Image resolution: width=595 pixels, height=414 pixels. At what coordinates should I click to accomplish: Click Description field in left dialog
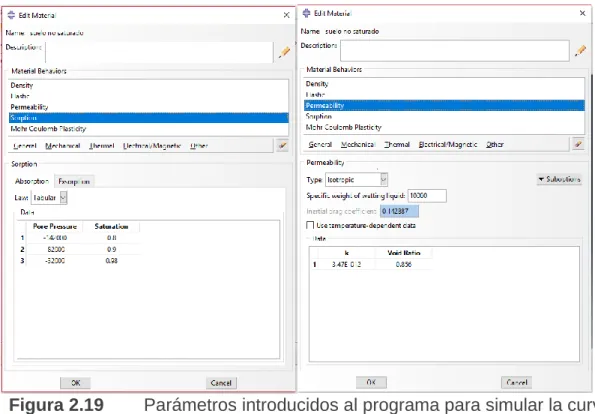159,52
